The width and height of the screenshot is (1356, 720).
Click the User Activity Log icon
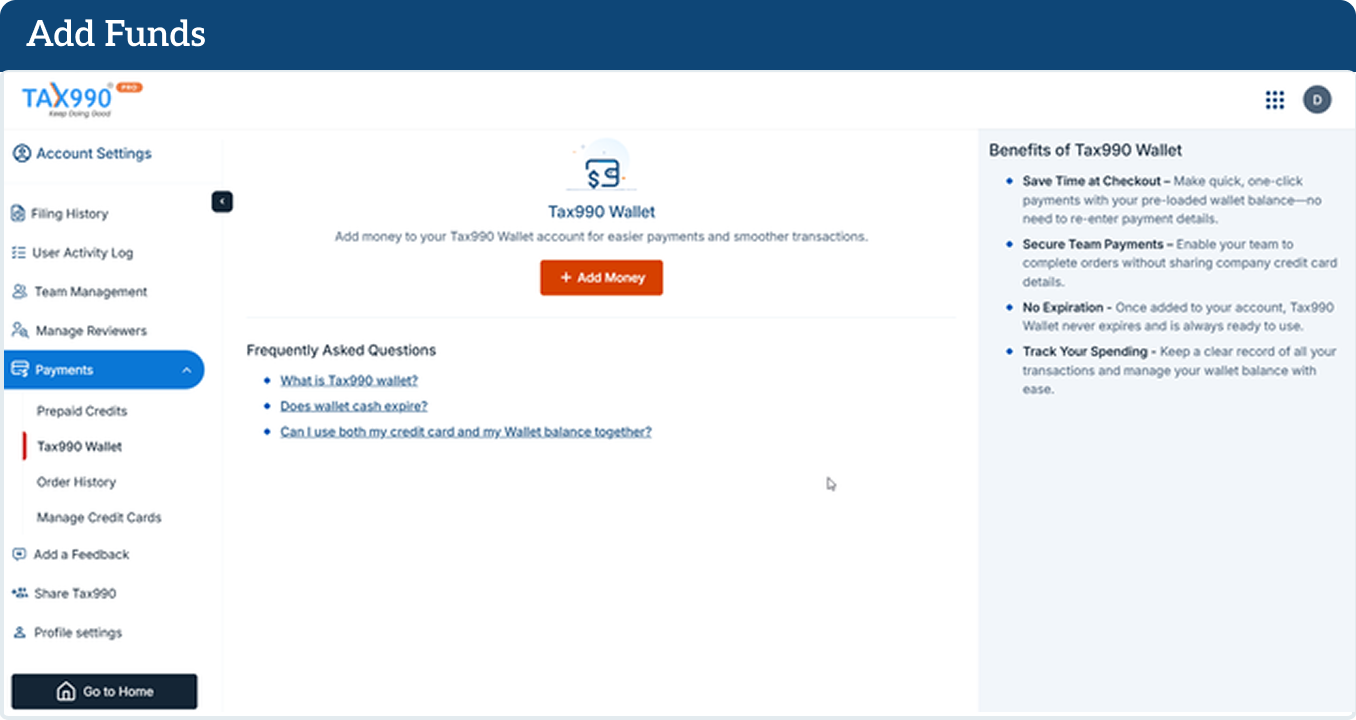point(18,253)
